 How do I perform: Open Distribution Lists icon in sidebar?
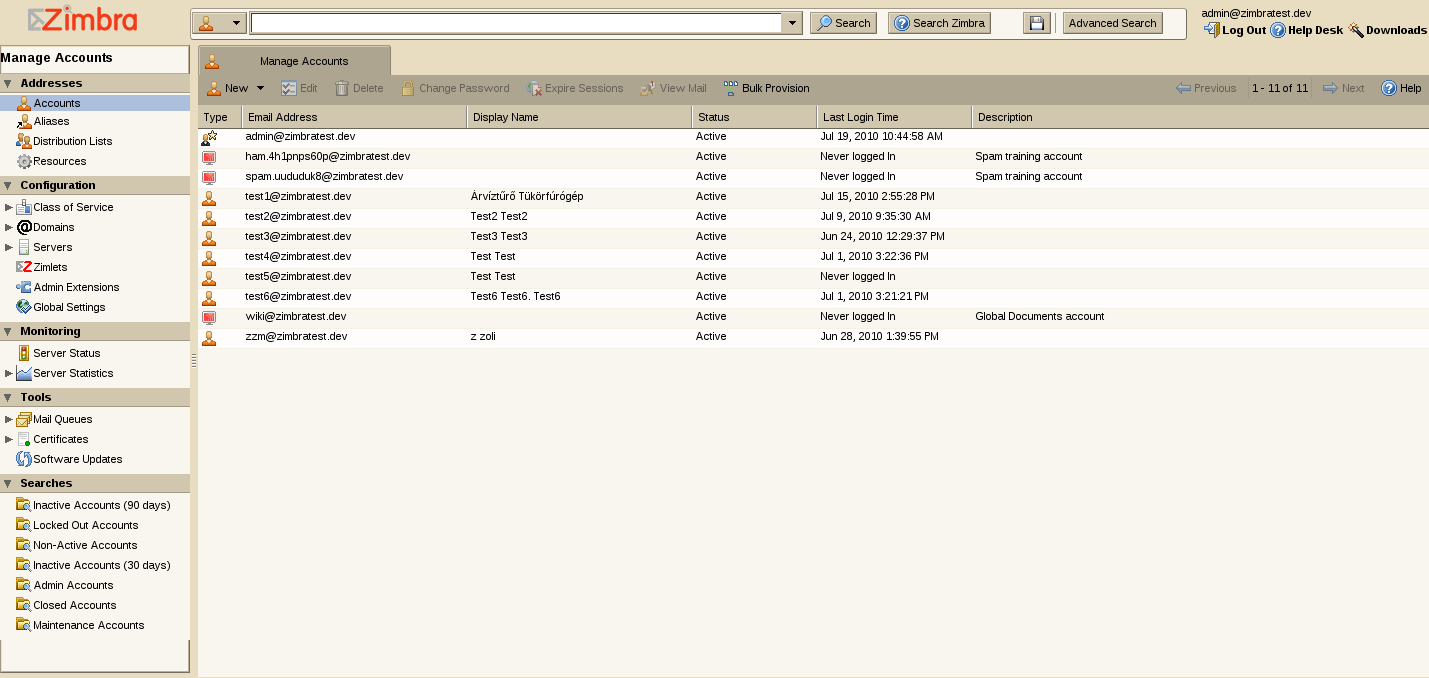click(x=24, y=141)
